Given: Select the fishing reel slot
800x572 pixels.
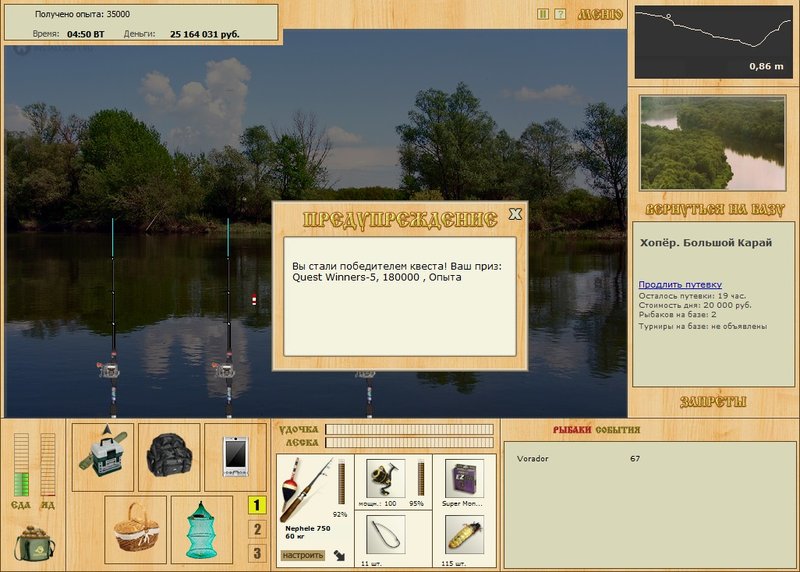Looking at the screenshot, I should pyautogui.click(x=386, y=478).
